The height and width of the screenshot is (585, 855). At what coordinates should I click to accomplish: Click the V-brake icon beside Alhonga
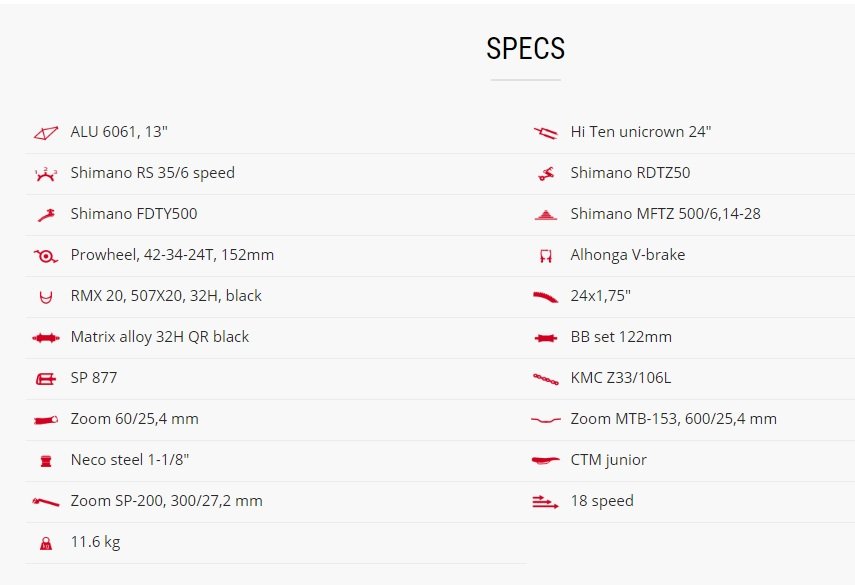pyautogui.click(x=546, y=256)
